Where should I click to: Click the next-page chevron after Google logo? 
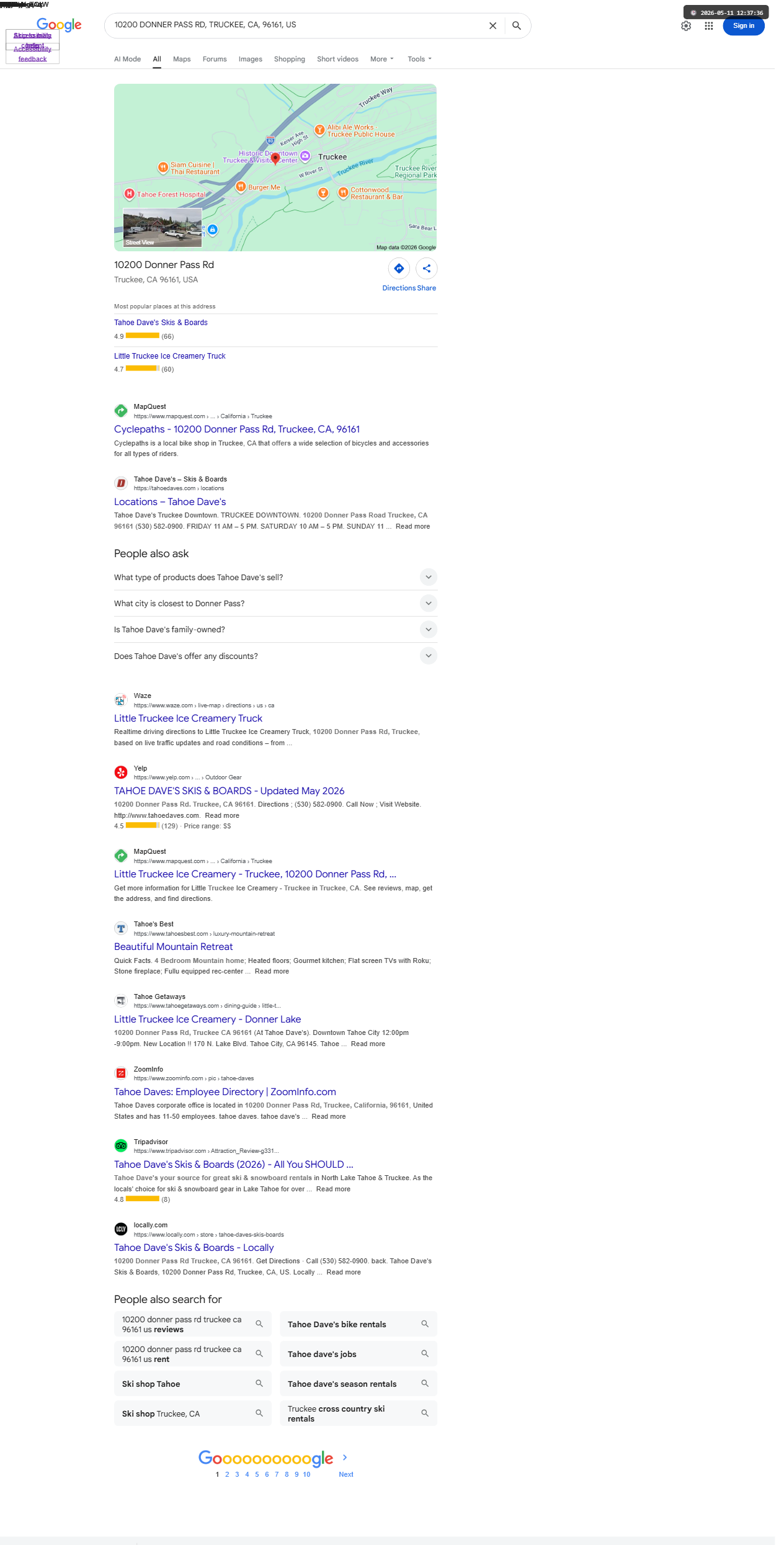coord(345,1457)
